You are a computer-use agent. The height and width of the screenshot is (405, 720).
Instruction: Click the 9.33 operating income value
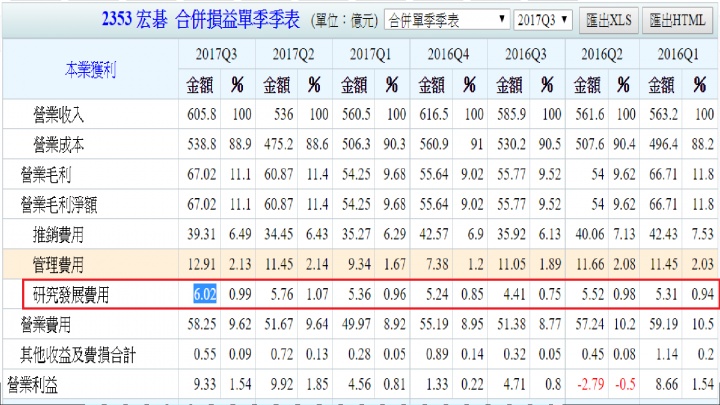tap(205, 384)
